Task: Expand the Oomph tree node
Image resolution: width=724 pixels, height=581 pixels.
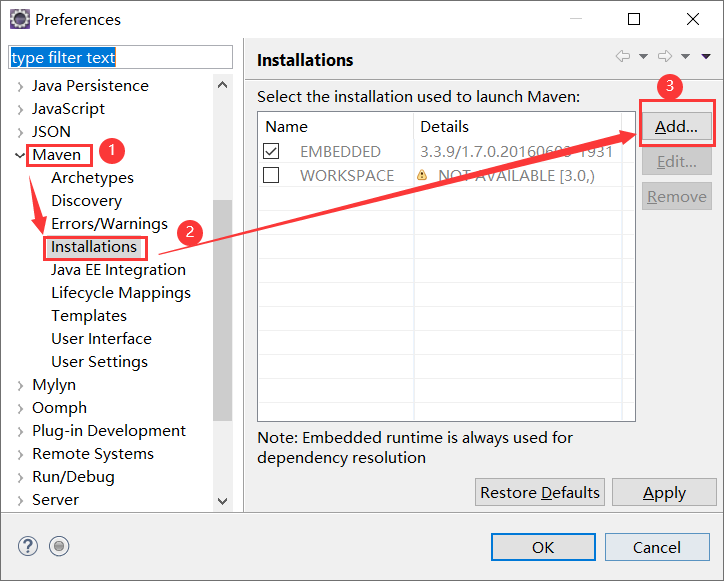Action: pos(20,409)
